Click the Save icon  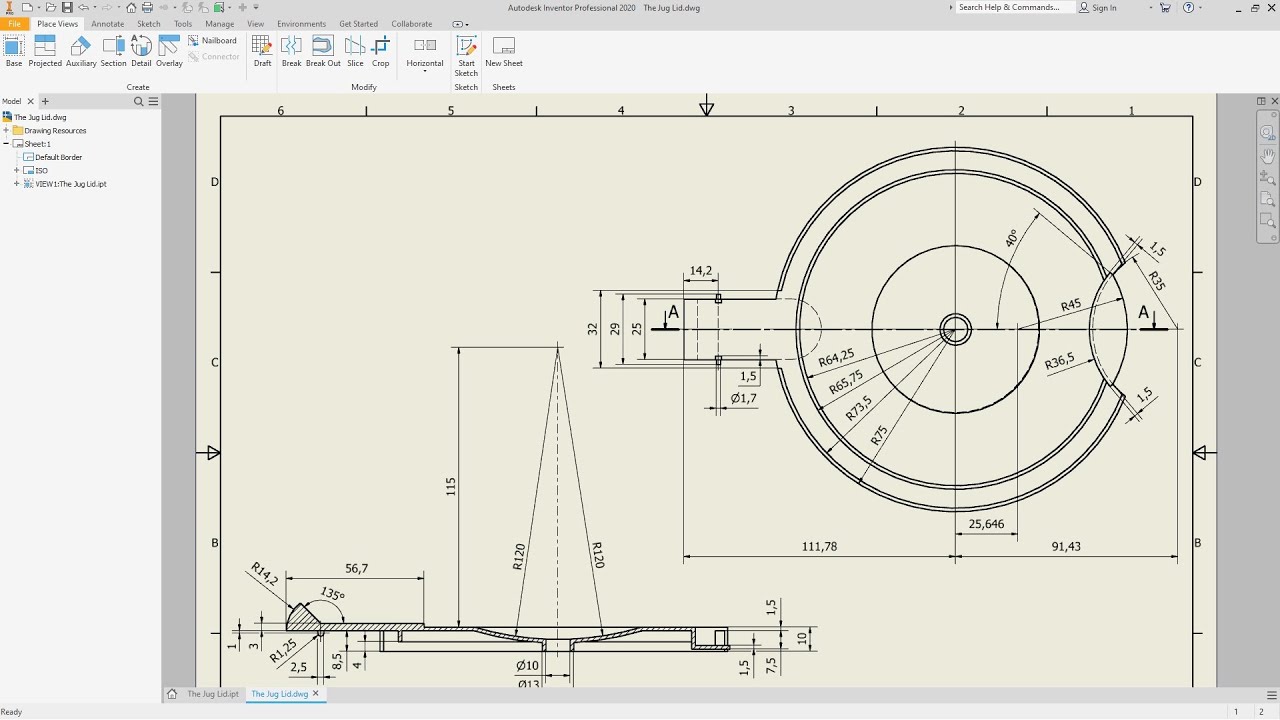pyautogui.click(x=67, y=7)
